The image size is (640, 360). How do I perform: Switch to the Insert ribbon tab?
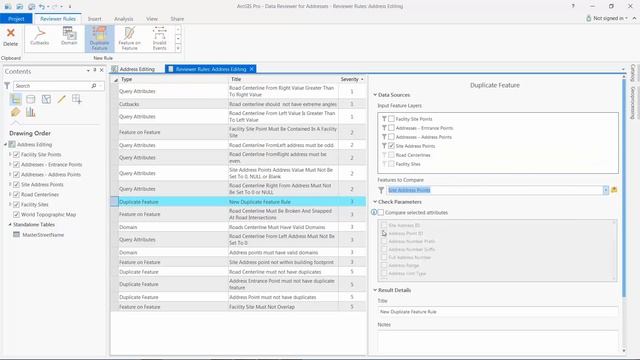[x=94, y=19]
